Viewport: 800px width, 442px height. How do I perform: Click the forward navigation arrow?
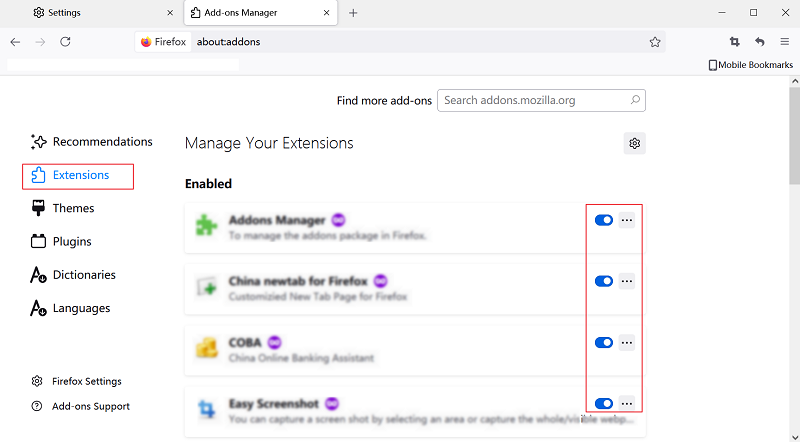coord(40,42)
